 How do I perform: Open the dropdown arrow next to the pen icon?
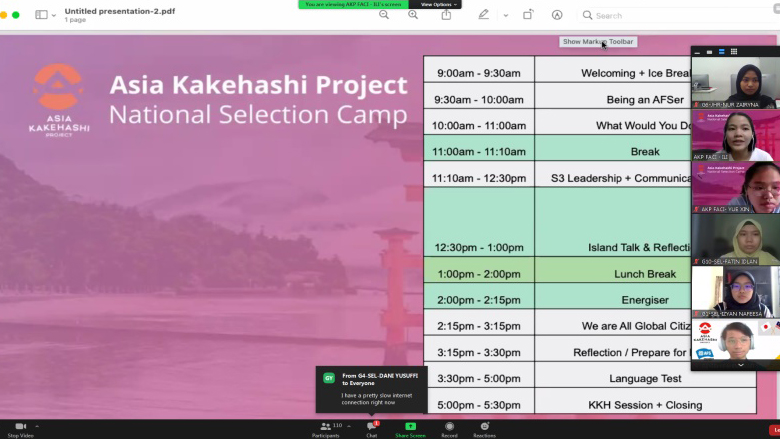pos(505,15)
